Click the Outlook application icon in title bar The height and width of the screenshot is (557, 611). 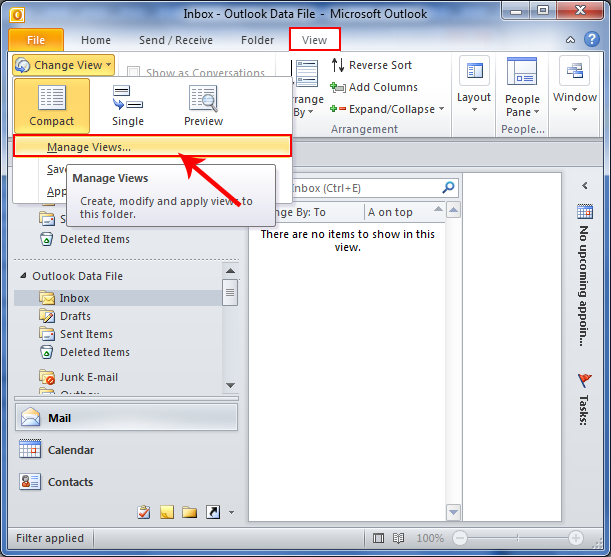click(17, 15)
